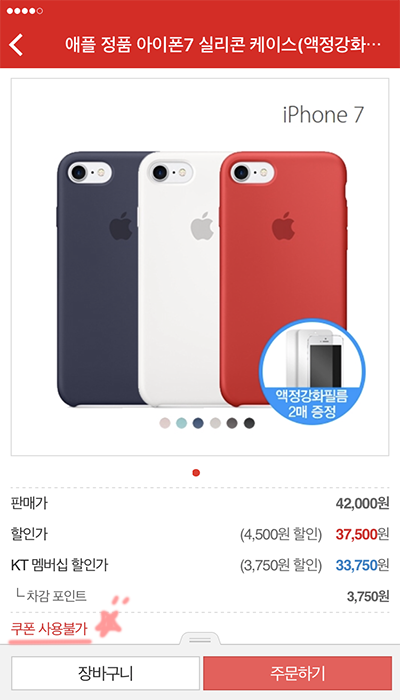Tap the signal strength dots in status bar
This screenshot has height=700, width=400.
click(25, 11)
